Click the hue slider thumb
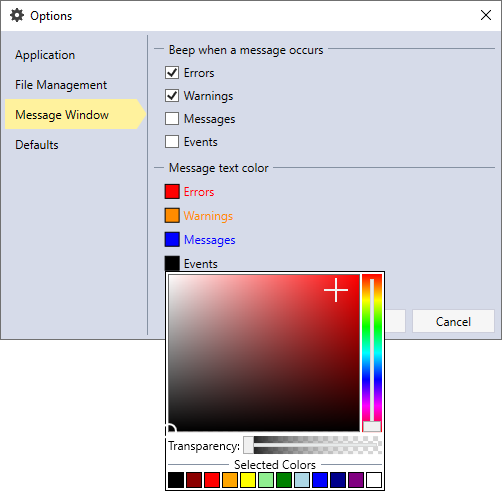Viewport: 502px width, 491px height. 372,426
